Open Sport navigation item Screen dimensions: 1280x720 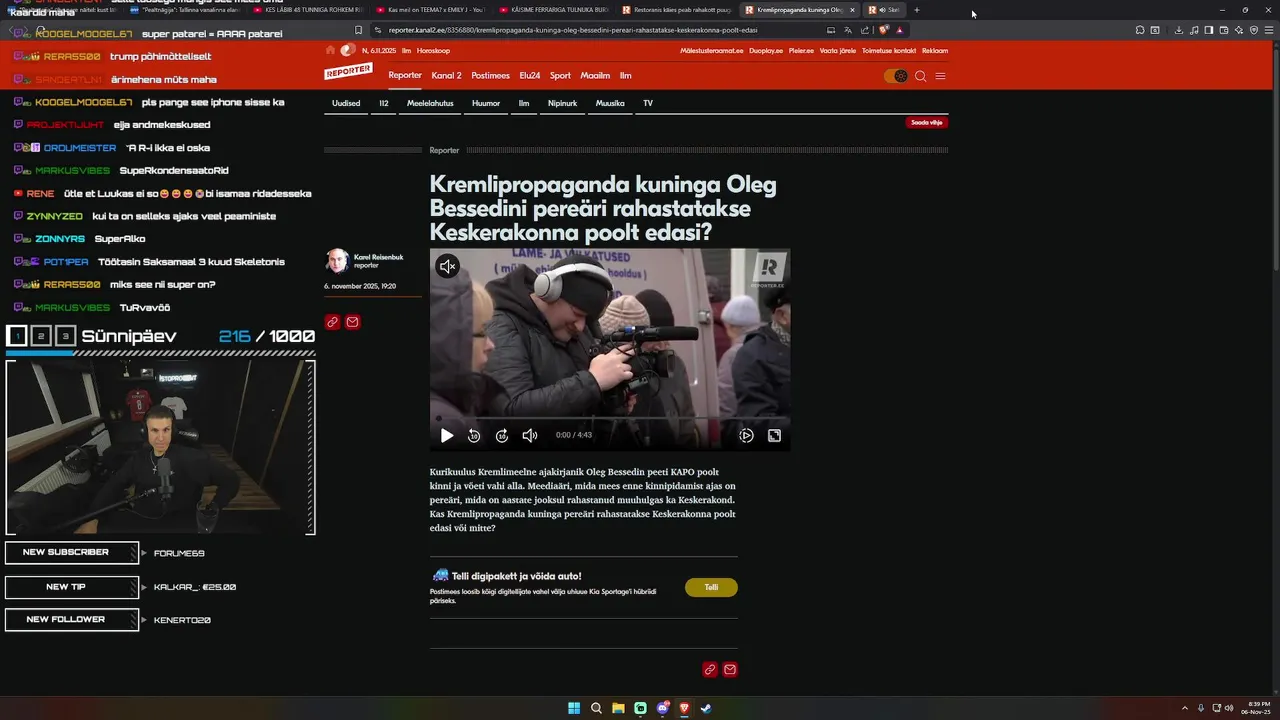pos(560,76)
